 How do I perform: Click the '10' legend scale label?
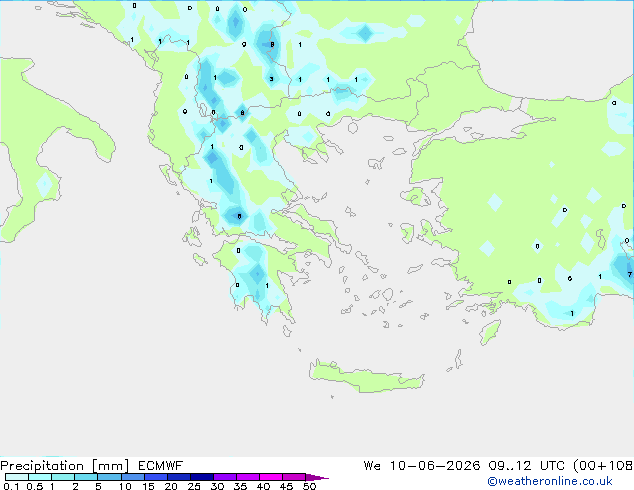tap(125, 486)
